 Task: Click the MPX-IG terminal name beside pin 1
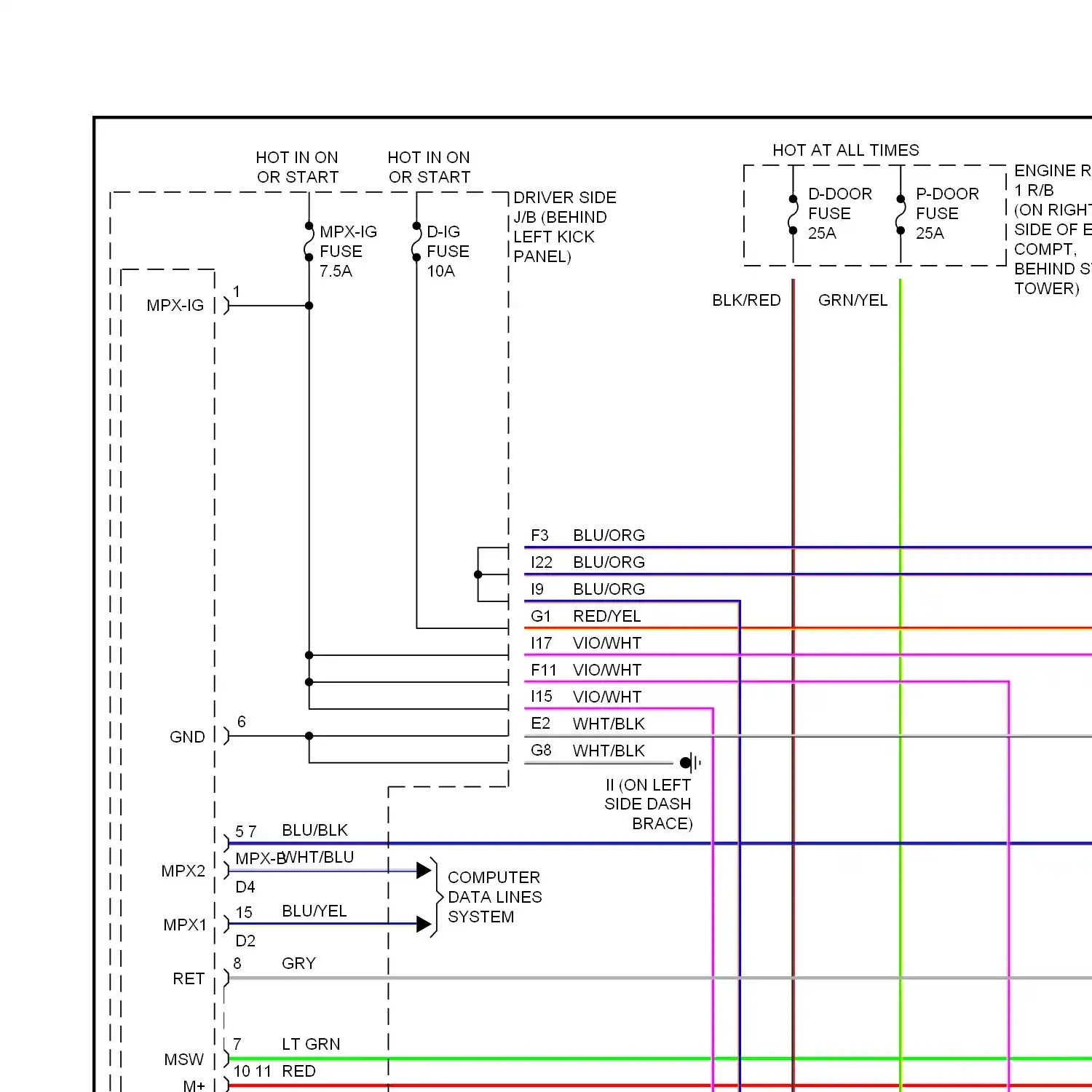pos(175,305)
